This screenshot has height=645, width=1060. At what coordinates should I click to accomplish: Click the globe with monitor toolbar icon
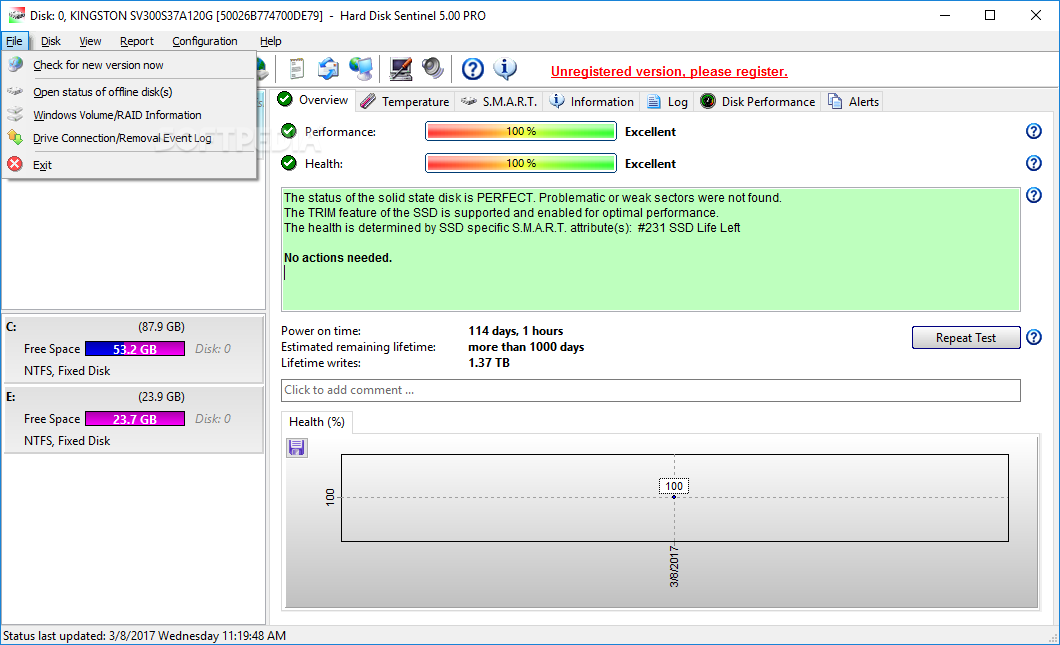(x=361, y=68)
